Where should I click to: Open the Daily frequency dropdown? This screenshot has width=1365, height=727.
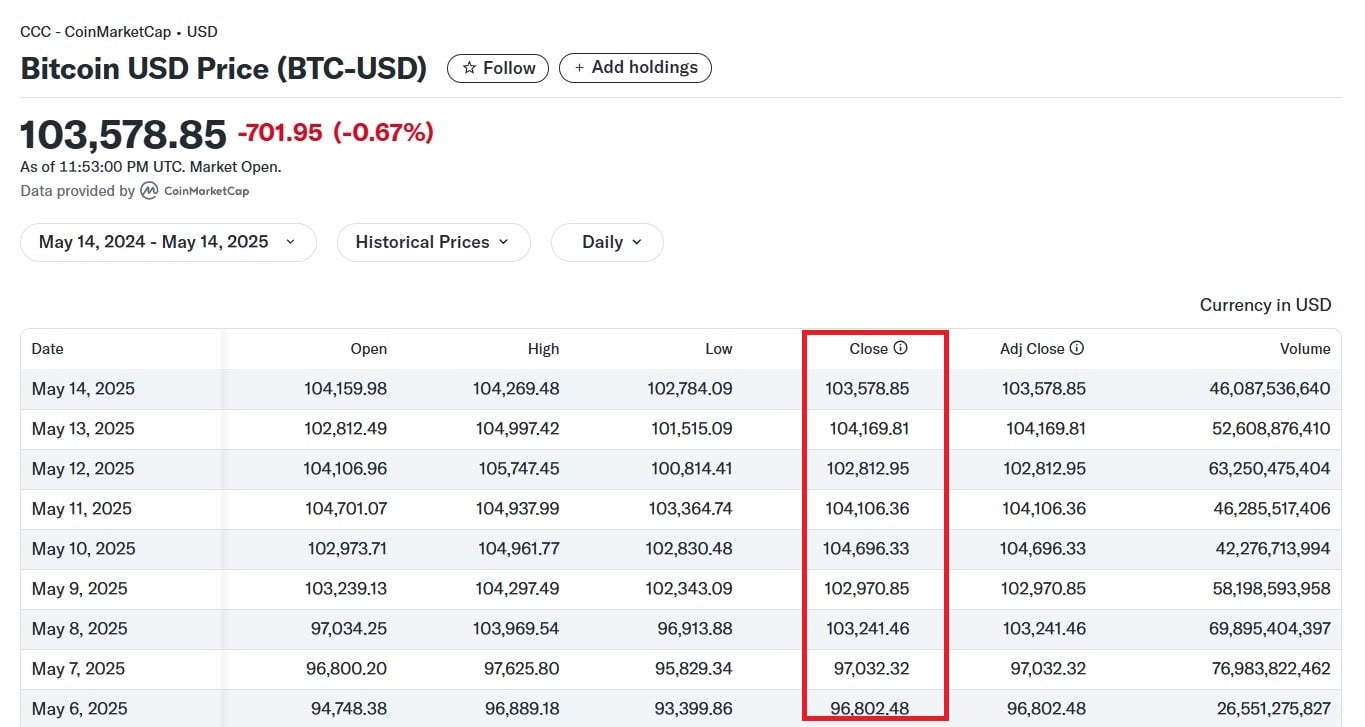607,242
